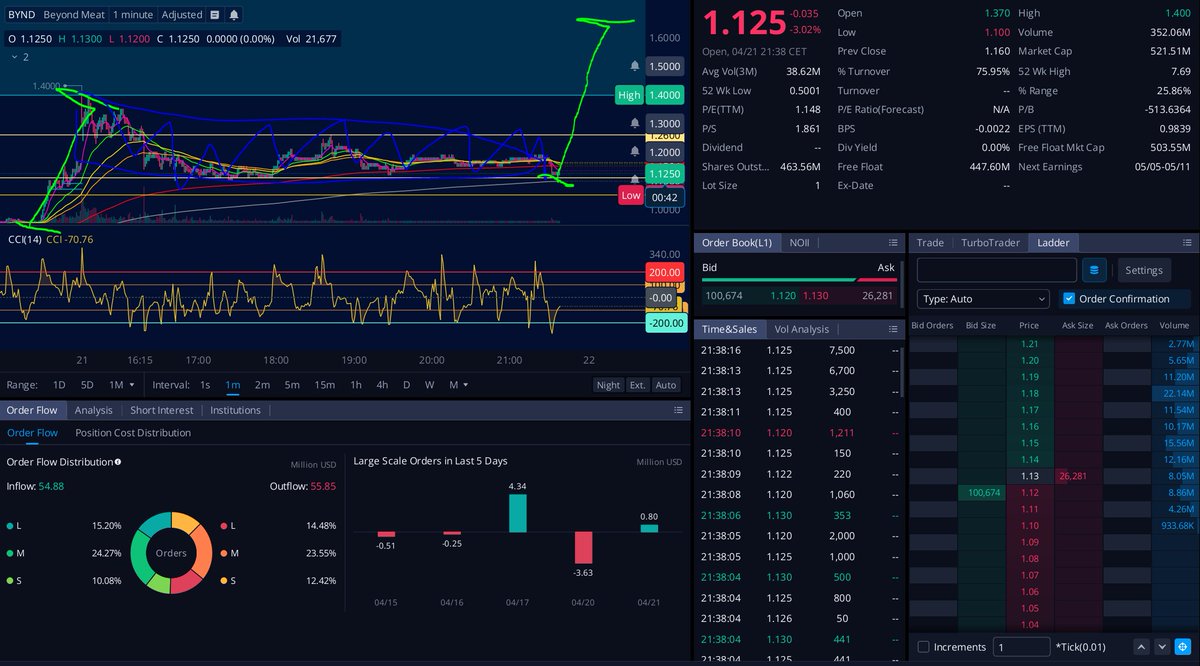The width and height of the screenshot is (1200, 666).
Task: Click the alert bell at 1.5000 price
Action: pyautogui.click(x=633, y=66)
